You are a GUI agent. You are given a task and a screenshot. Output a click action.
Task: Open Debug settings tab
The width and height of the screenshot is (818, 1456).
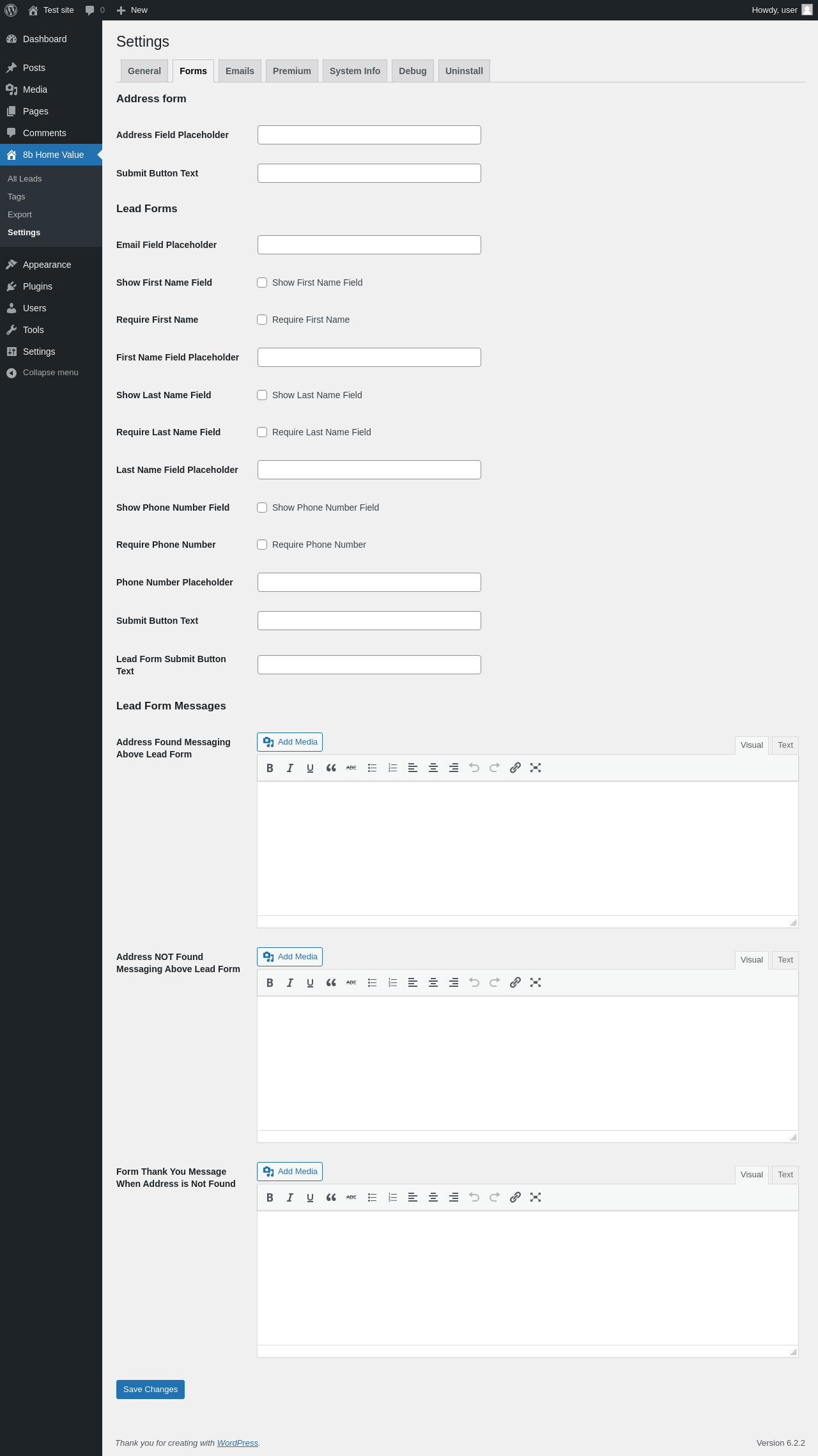413,71
